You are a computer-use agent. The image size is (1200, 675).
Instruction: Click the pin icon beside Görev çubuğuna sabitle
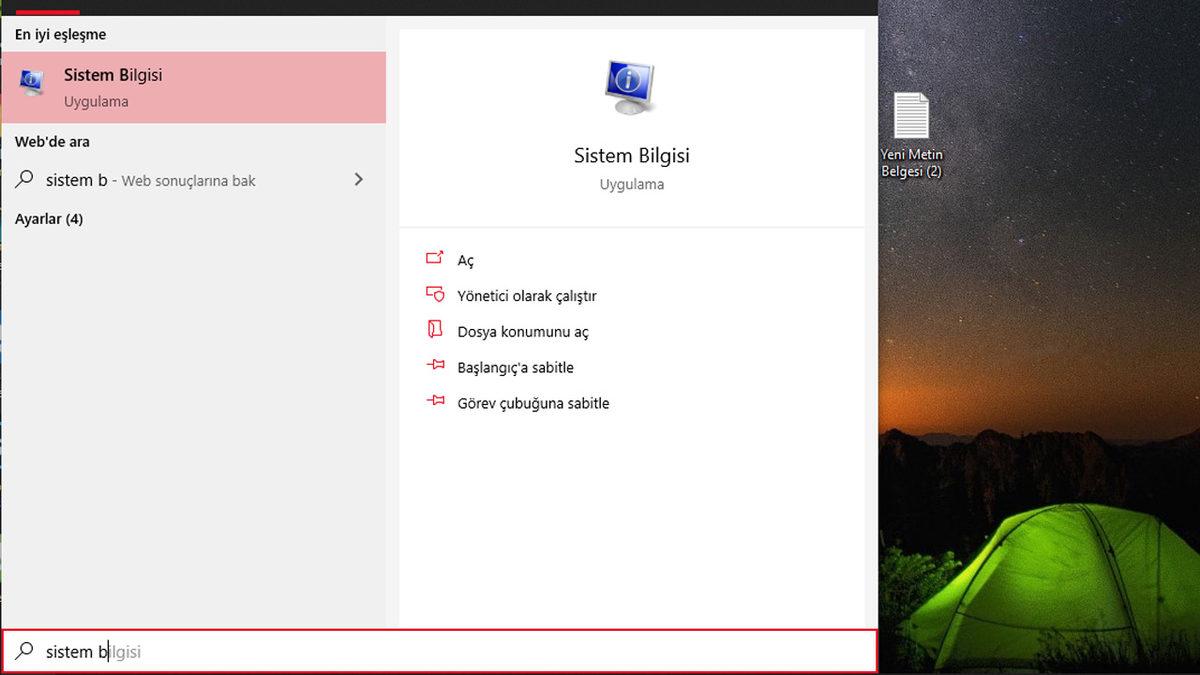point(434,402)
